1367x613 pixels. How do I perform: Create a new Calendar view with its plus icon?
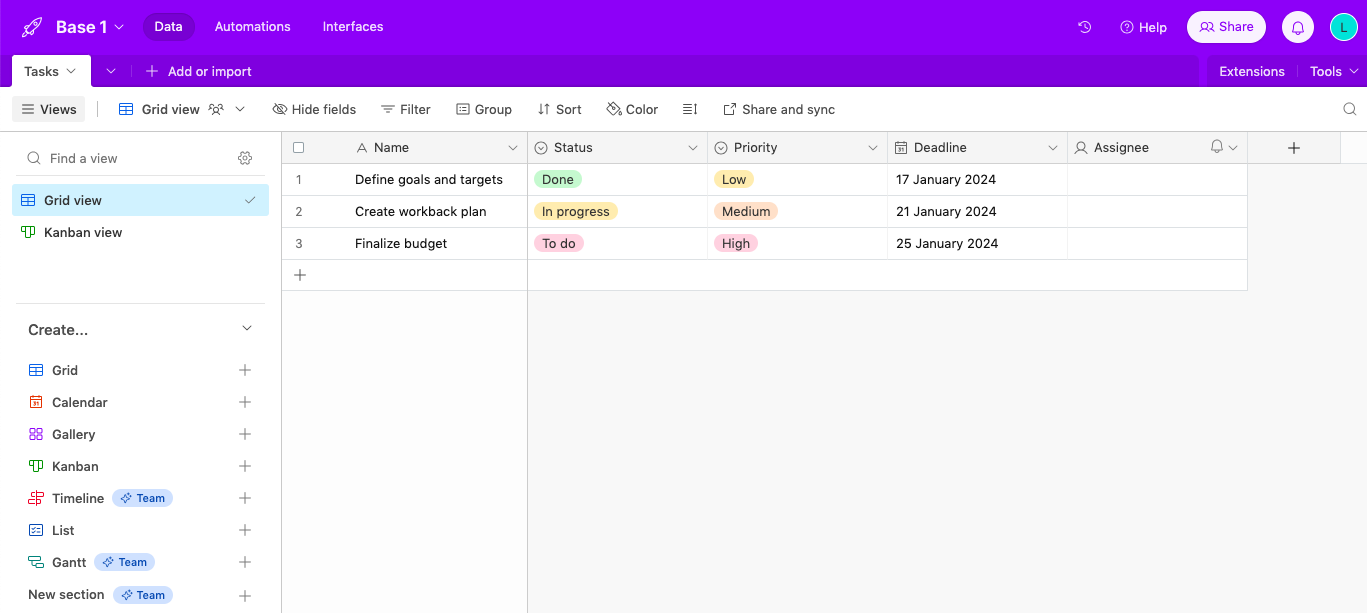pos(245,402)
